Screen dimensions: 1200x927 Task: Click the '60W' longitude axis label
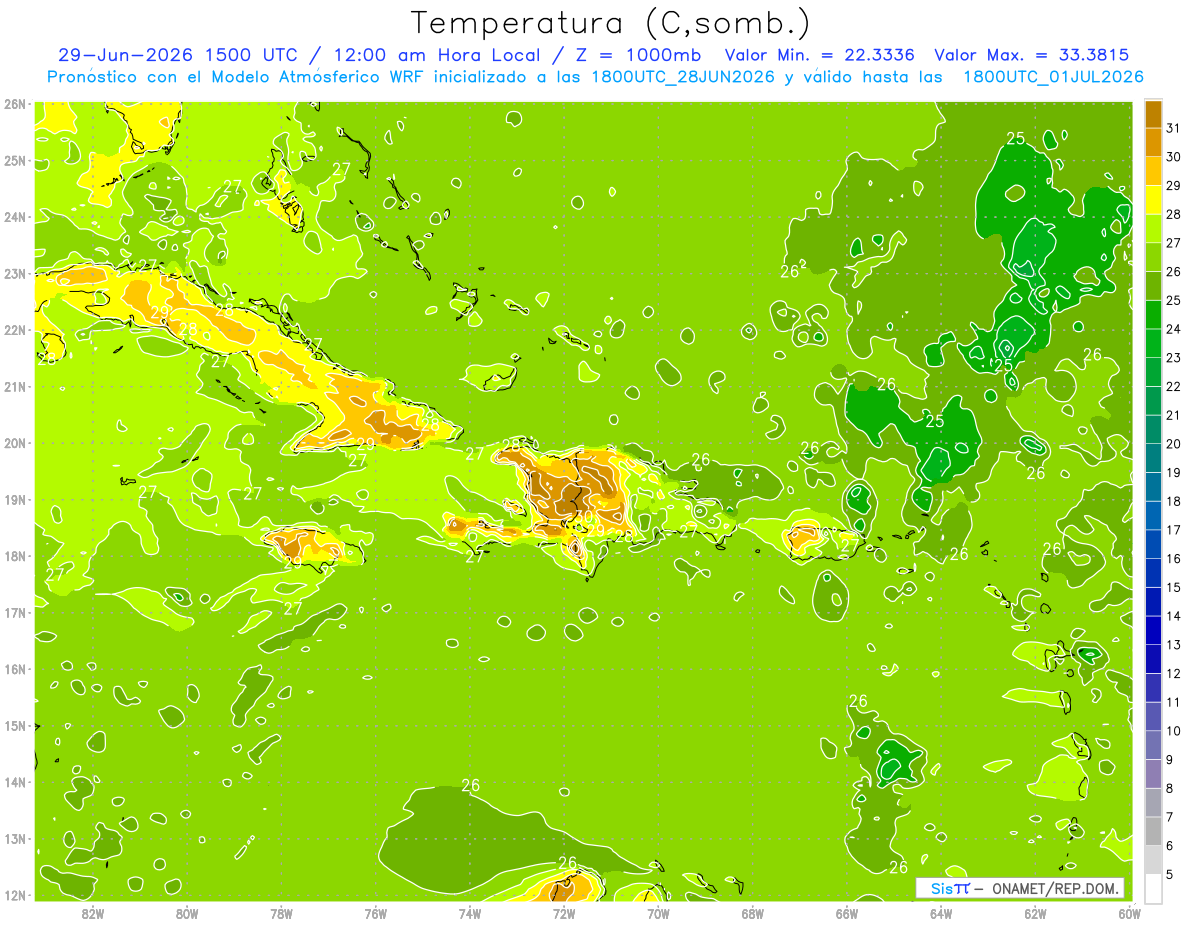point(1130,912)
